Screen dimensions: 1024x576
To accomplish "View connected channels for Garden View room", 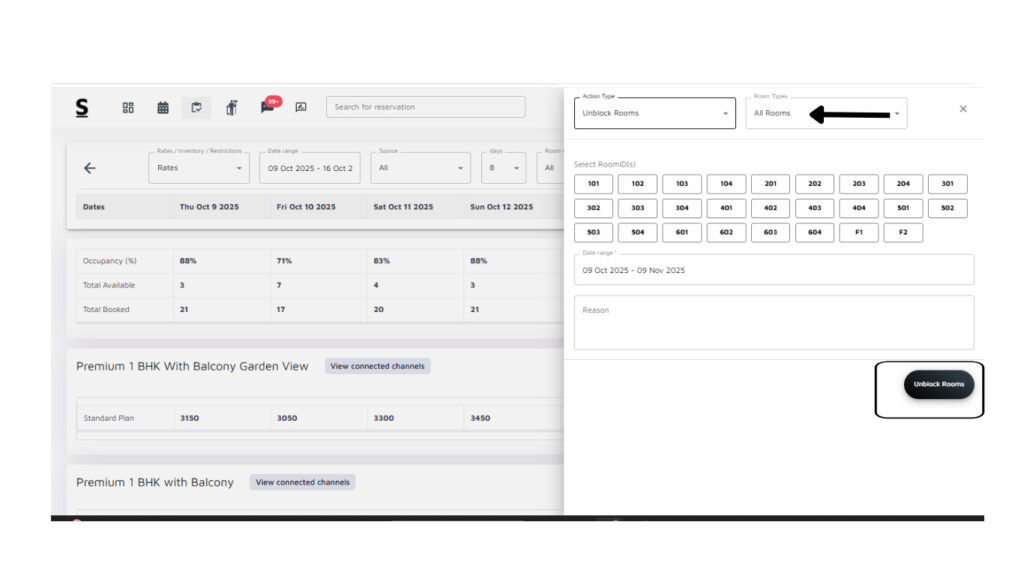I will click(x=377, y=366).
